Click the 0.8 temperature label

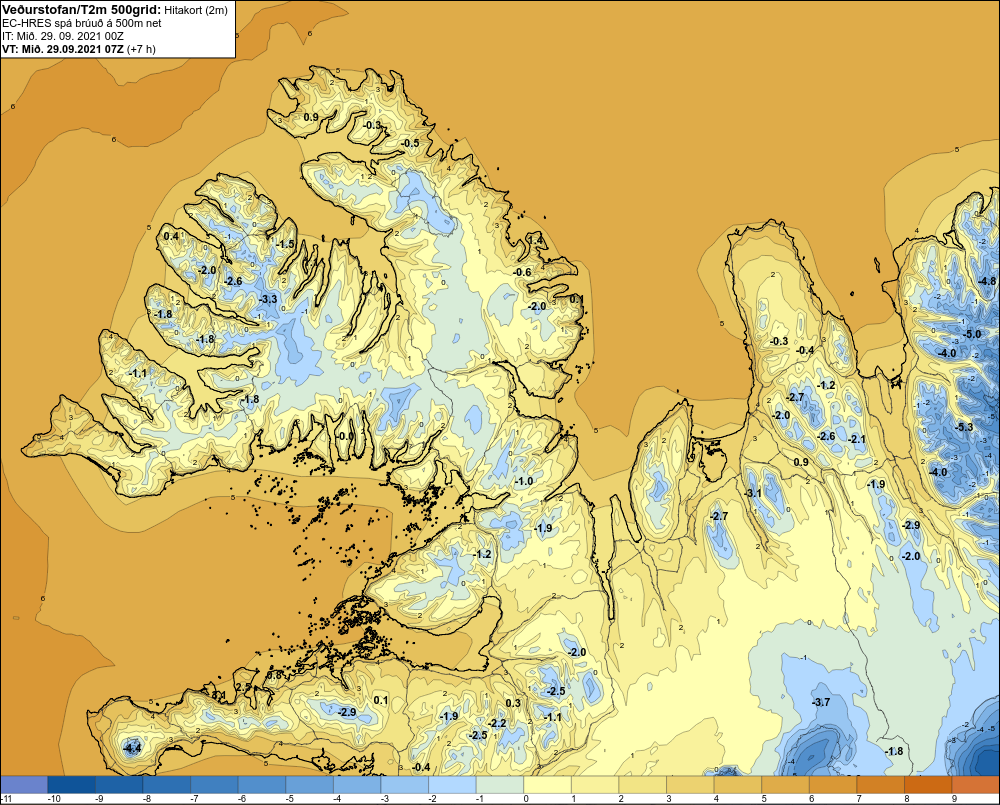tap(274, 675)
